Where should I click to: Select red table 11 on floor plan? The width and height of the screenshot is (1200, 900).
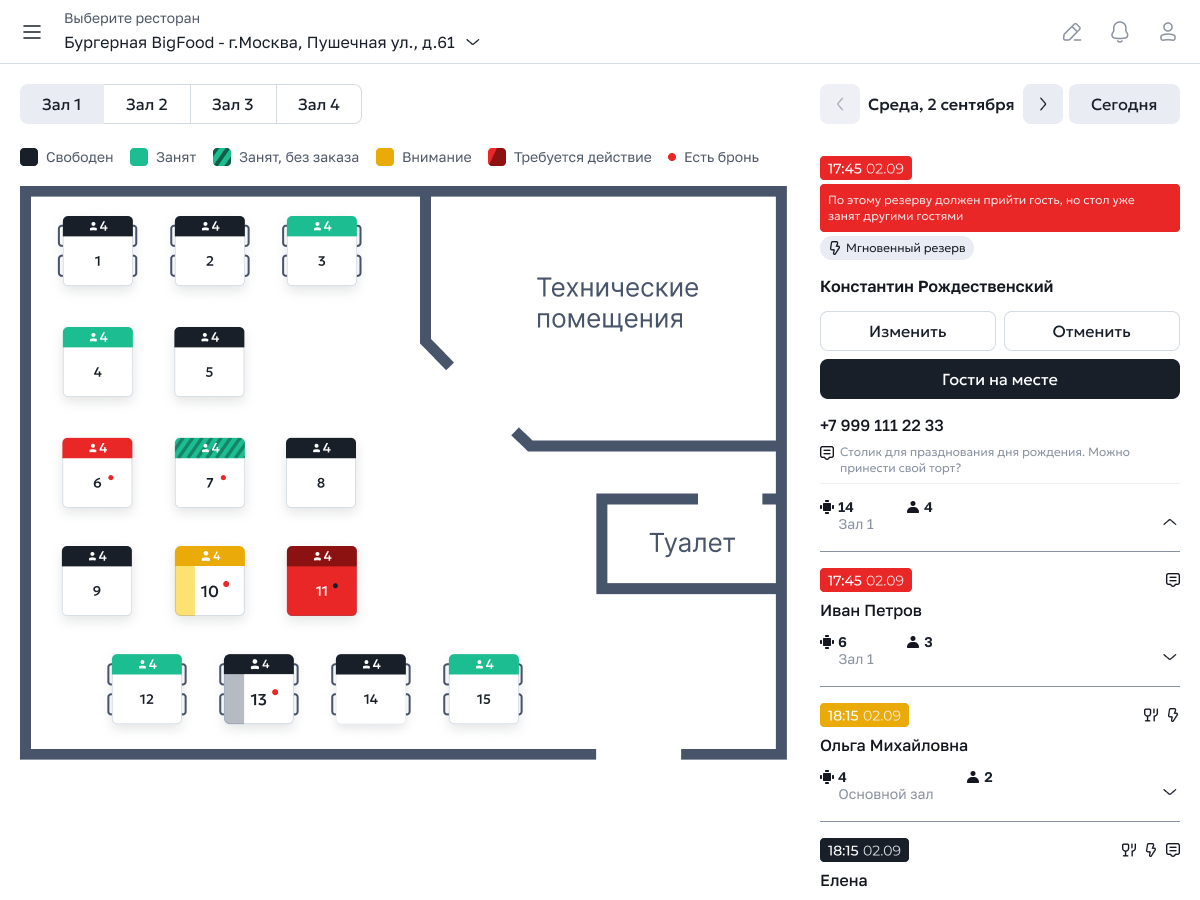[x=321, y=581]
